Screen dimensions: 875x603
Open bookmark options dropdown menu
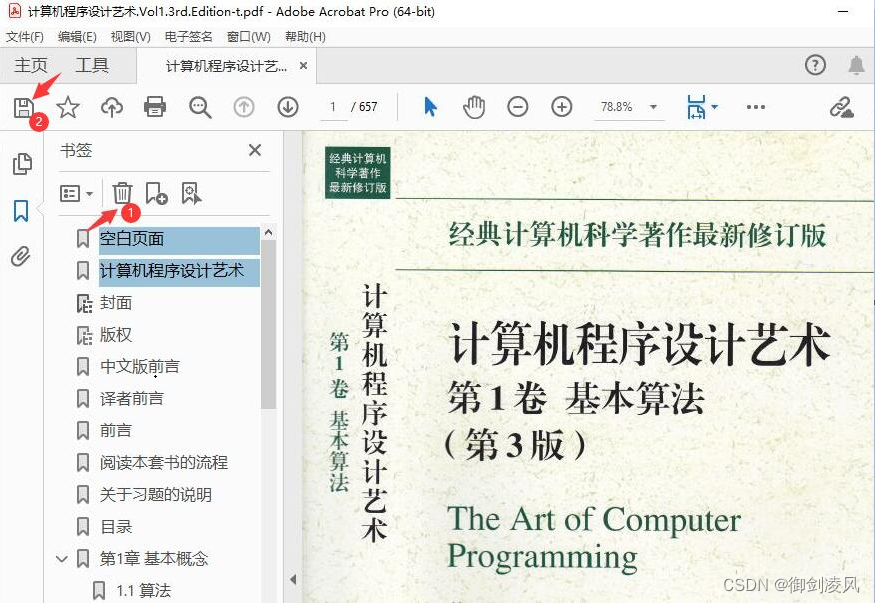pyautogui.click(x=76, y=194)
